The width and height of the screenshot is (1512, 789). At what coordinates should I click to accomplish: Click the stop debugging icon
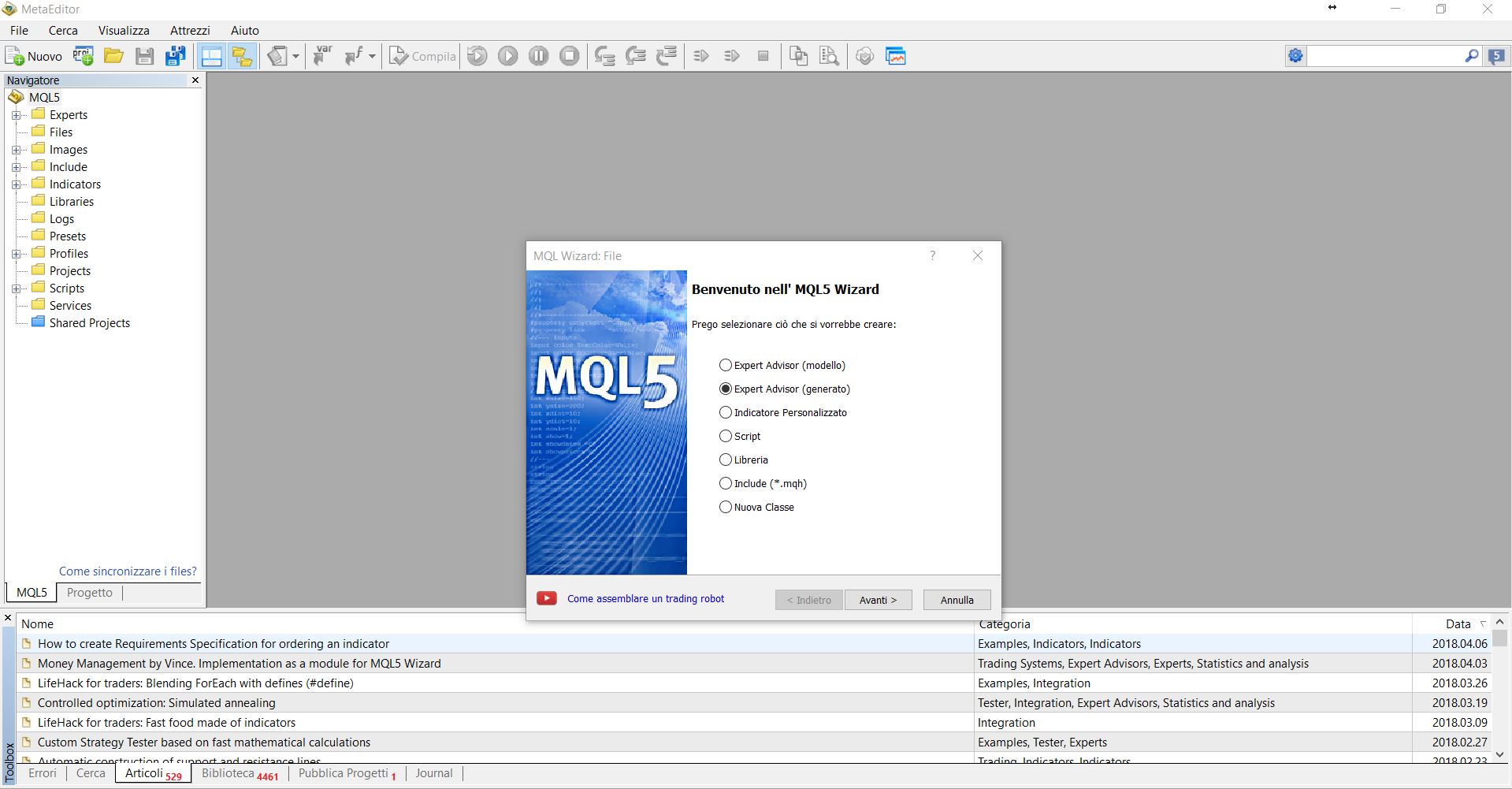pos(570,56)
